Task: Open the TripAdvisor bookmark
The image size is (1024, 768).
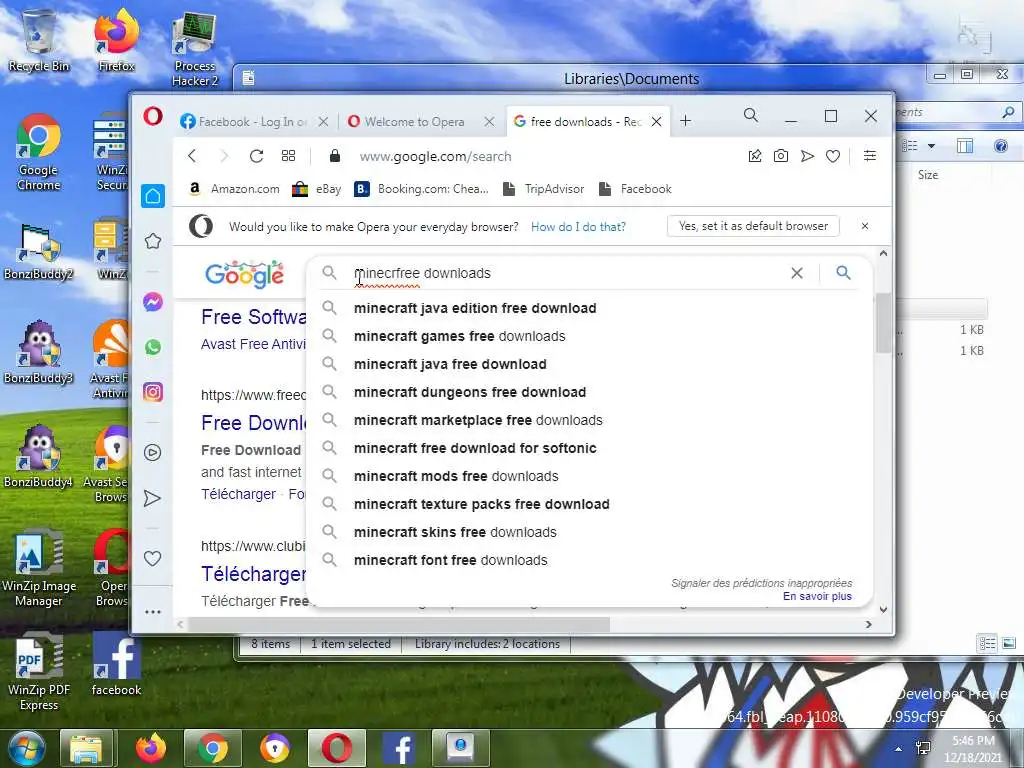Action: (543, 189)
